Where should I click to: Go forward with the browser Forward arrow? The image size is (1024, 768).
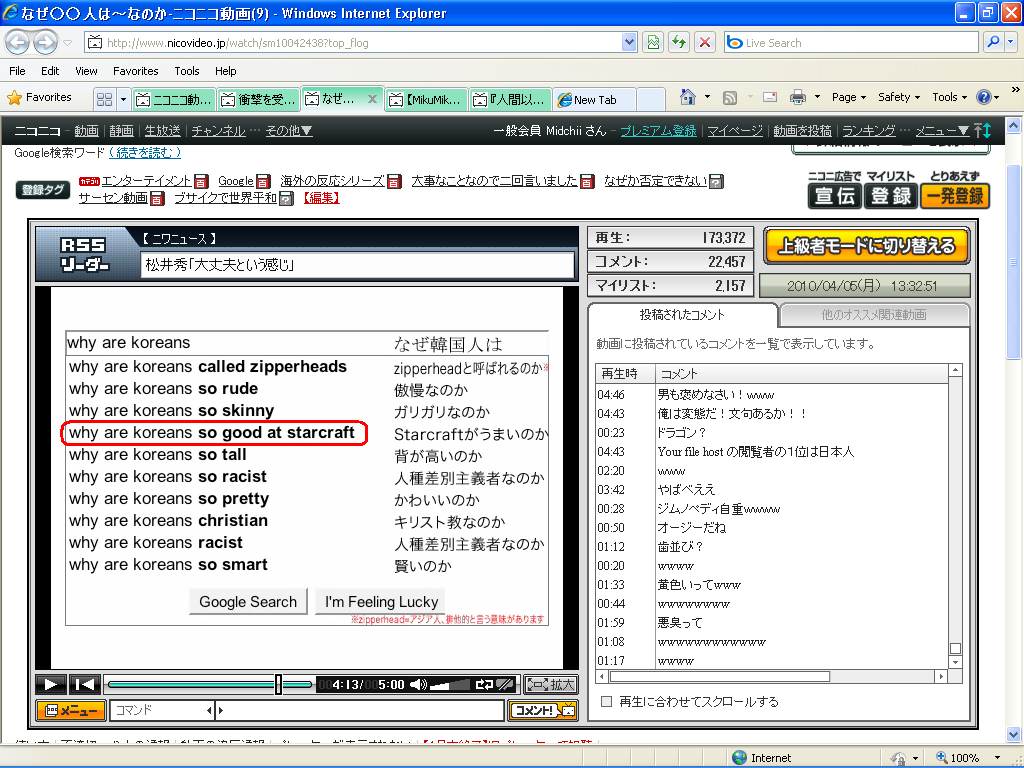(44, 43)
